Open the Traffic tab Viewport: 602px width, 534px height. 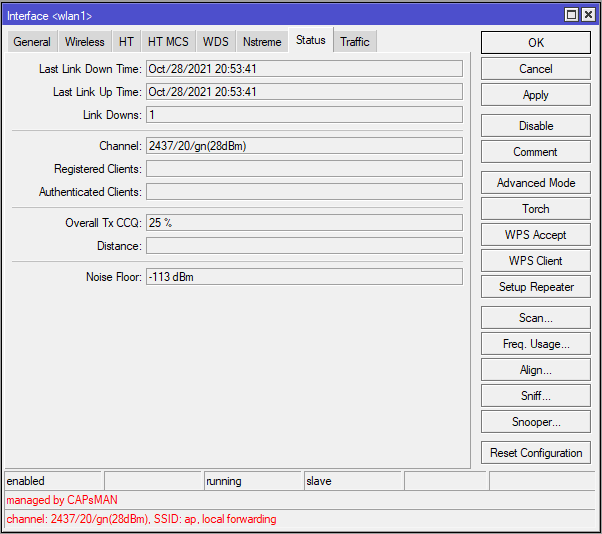coord(355,41)
